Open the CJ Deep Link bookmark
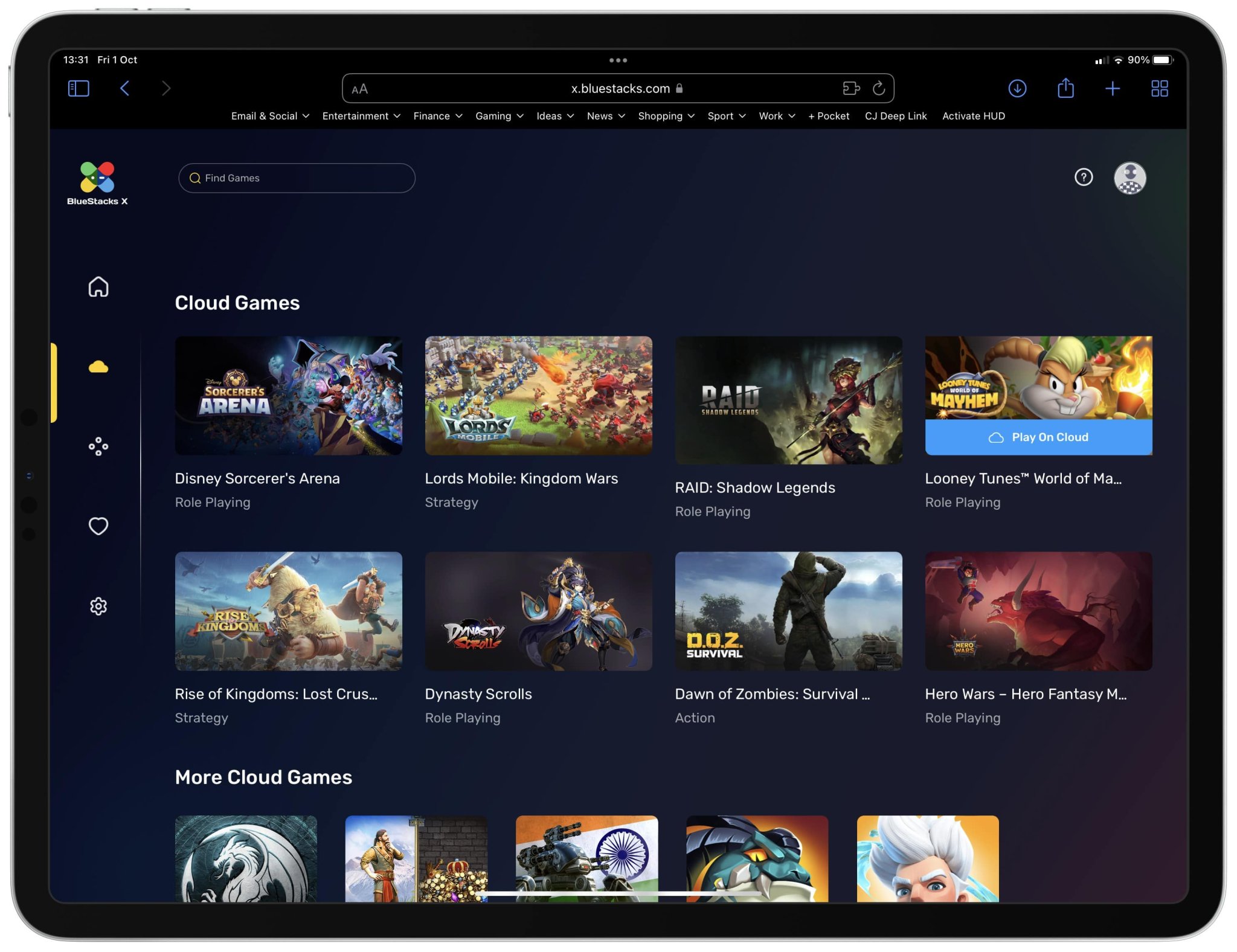 (896, 116)
